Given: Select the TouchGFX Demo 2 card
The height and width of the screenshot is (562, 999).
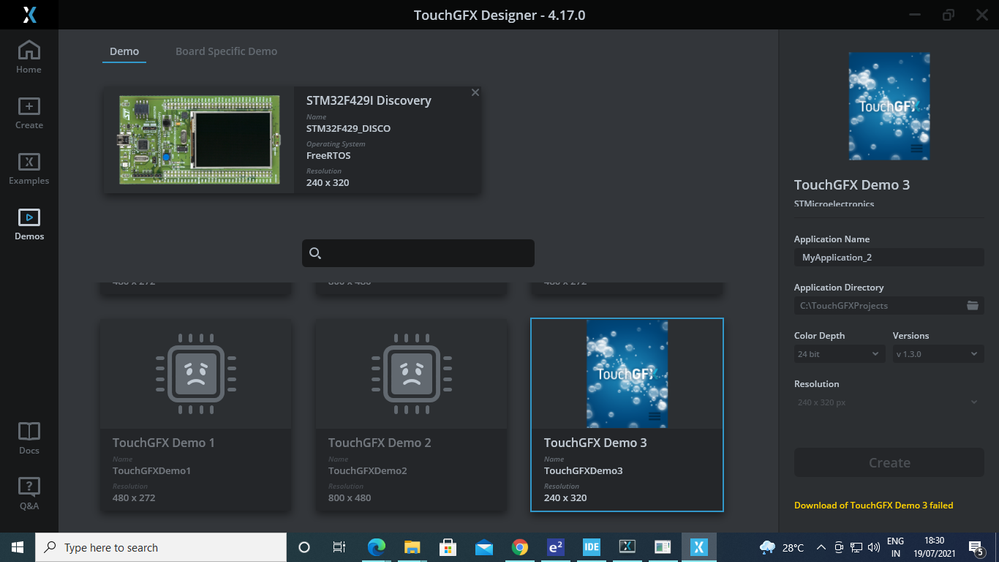Looking at the screenshot, I should [x=412, y=415].
